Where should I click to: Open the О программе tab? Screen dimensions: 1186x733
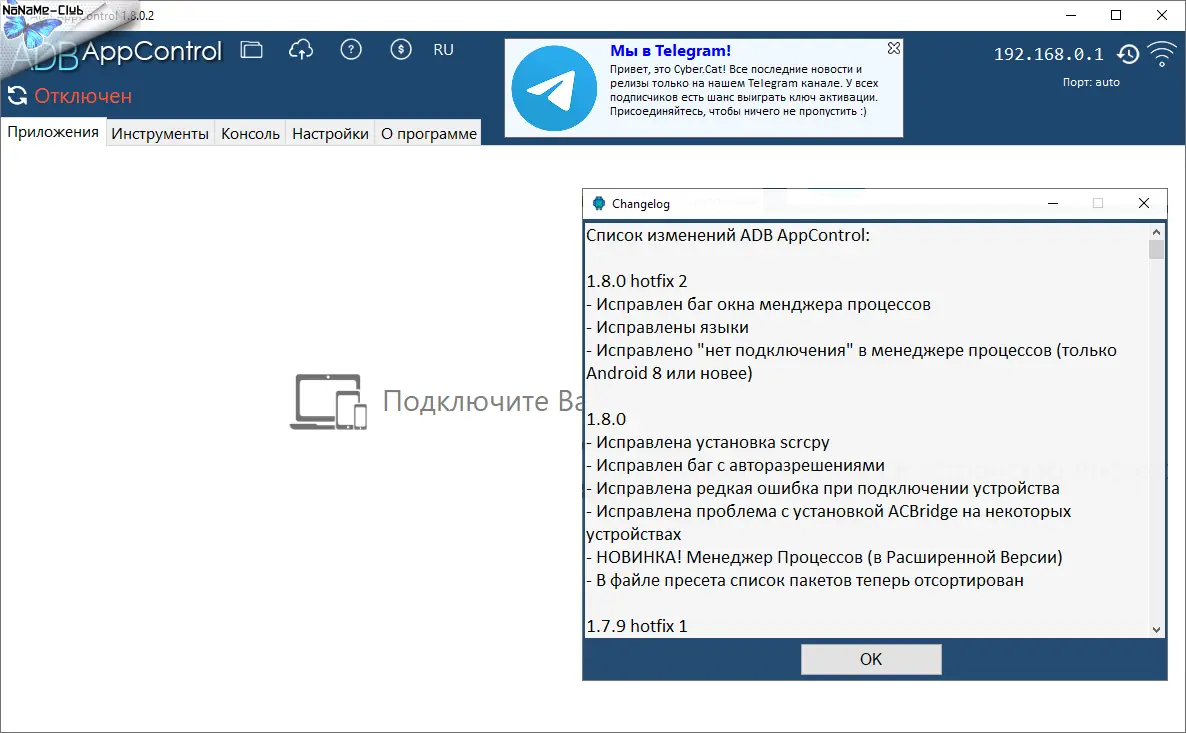click(429, 133)
